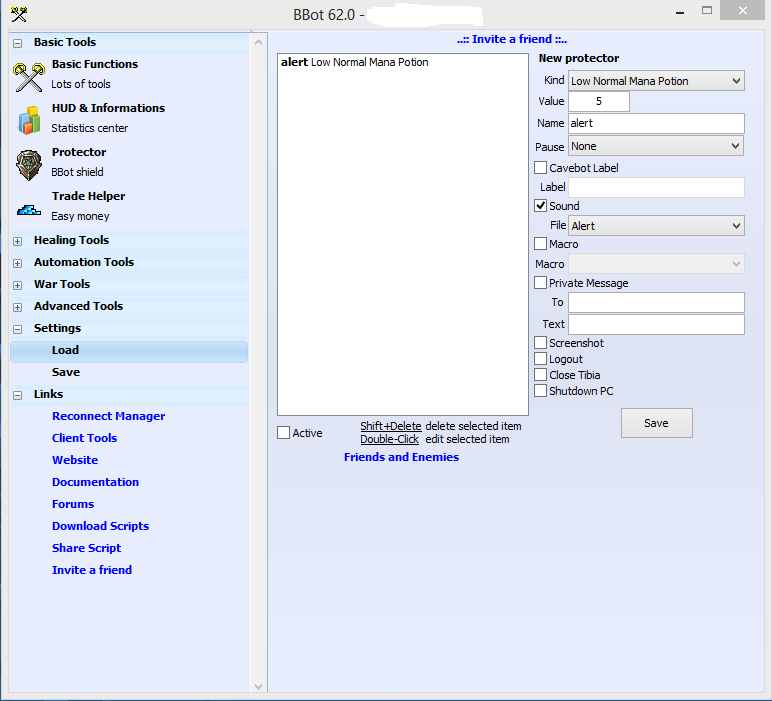Expand the Automation Tools section
The image size is (772, 701).
(18, 263)
